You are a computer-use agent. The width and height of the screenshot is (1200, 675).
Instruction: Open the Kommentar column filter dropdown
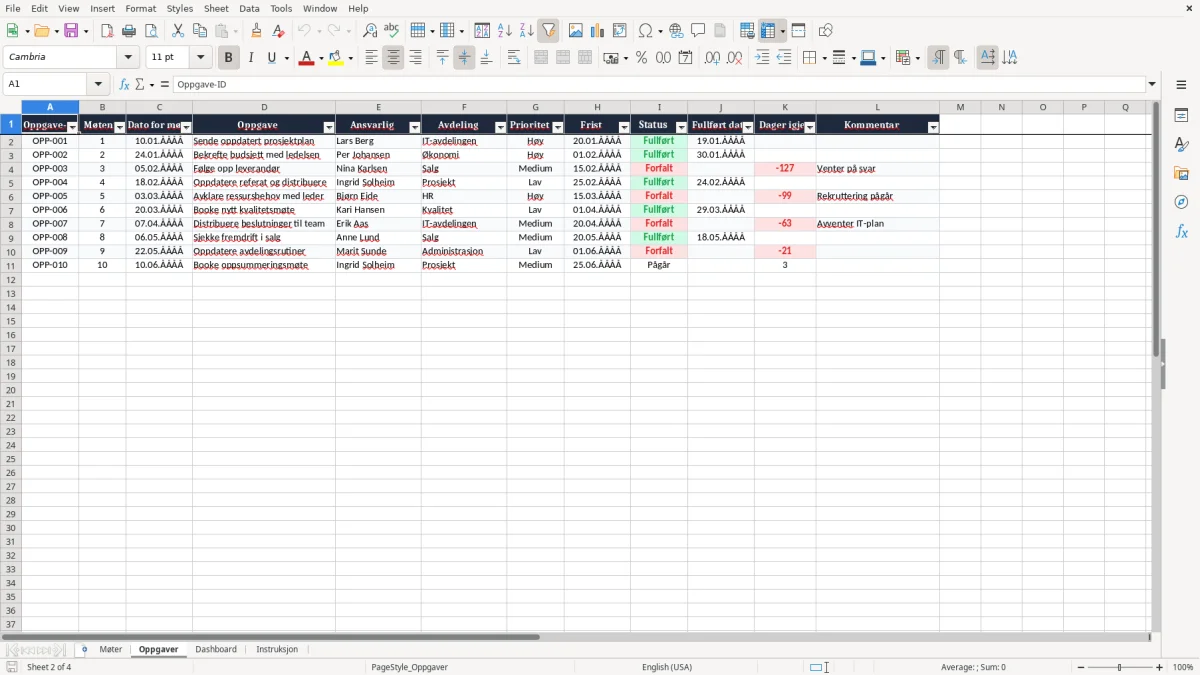[x=933, y=127]
